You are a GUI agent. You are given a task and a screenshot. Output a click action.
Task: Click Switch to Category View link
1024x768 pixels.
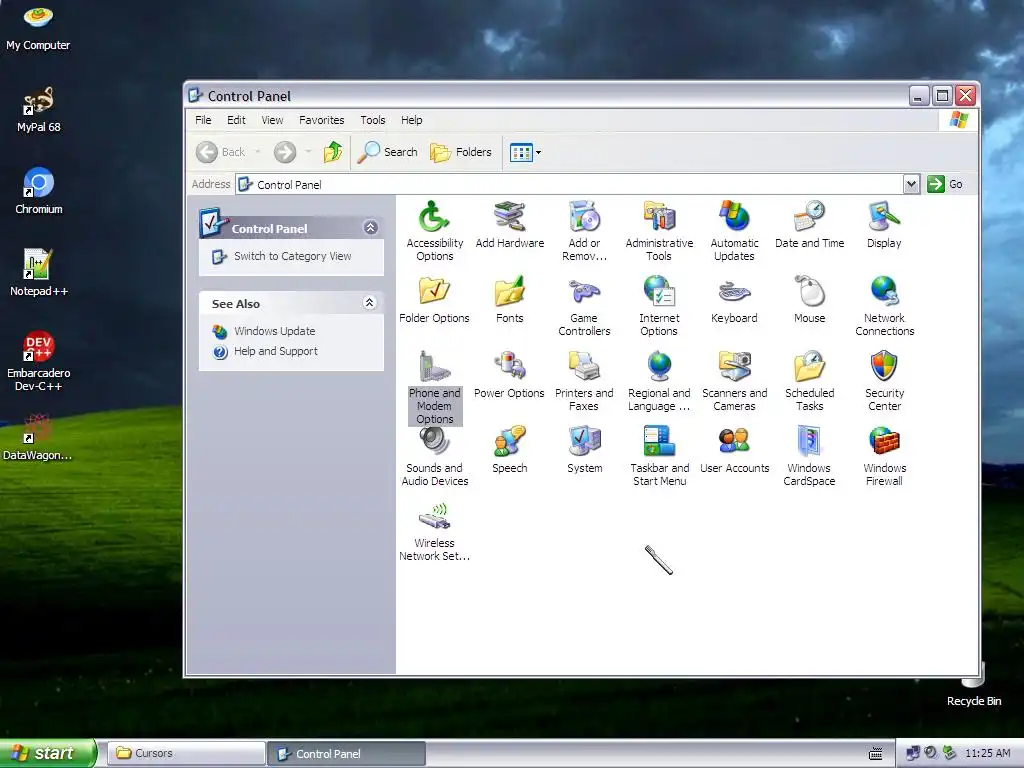[293, 256]
